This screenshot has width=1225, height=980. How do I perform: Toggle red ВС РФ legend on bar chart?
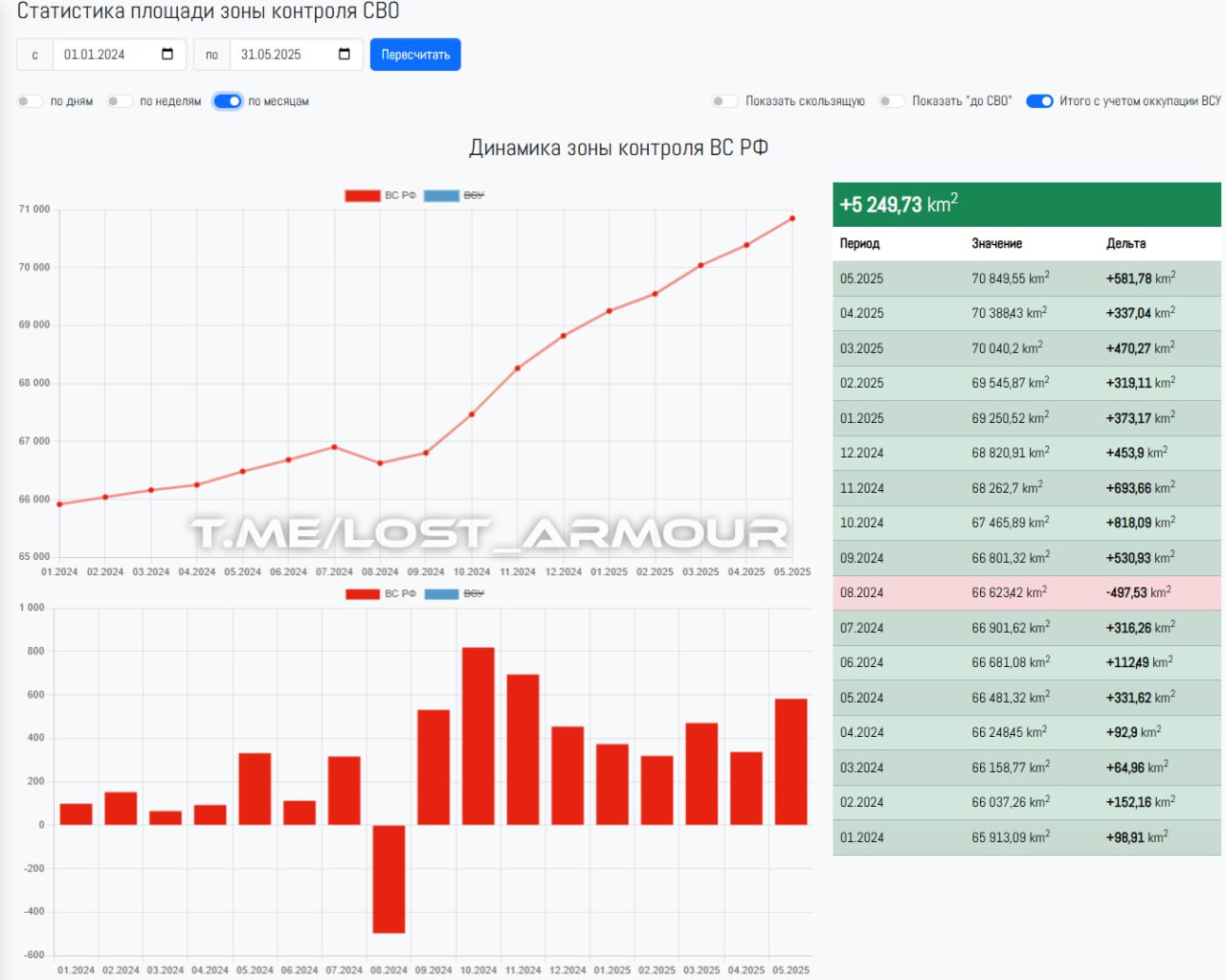click(x=363, y=594)
